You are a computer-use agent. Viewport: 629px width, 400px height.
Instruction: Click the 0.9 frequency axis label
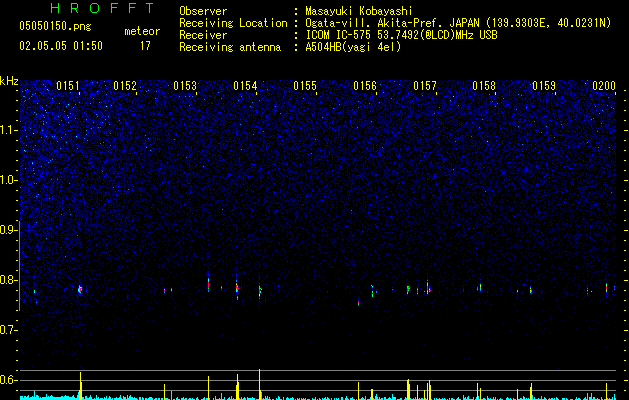click(8, 230)
